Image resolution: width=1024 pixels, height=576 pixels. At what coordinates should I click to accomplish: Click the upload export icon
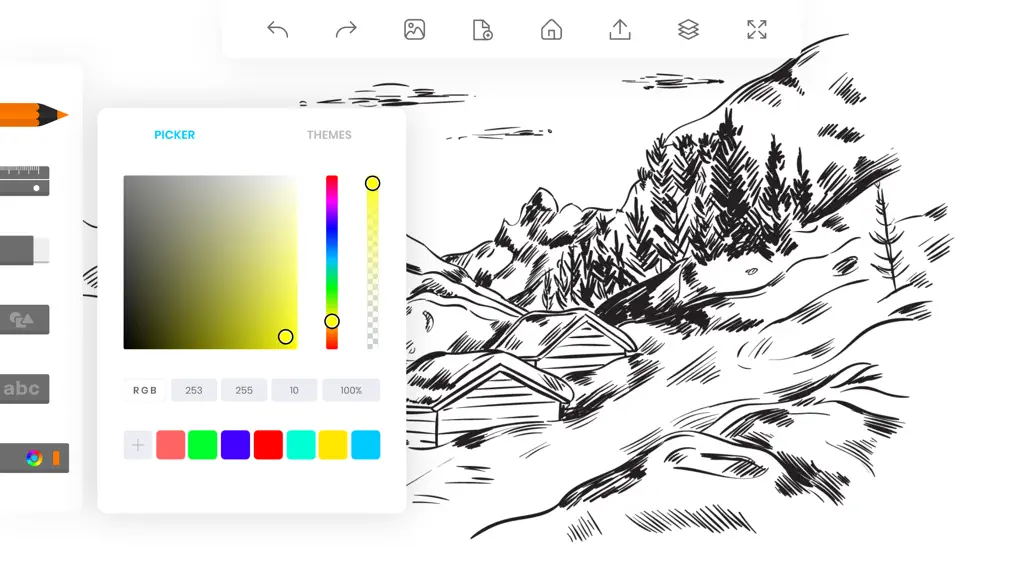coord(620,29)
